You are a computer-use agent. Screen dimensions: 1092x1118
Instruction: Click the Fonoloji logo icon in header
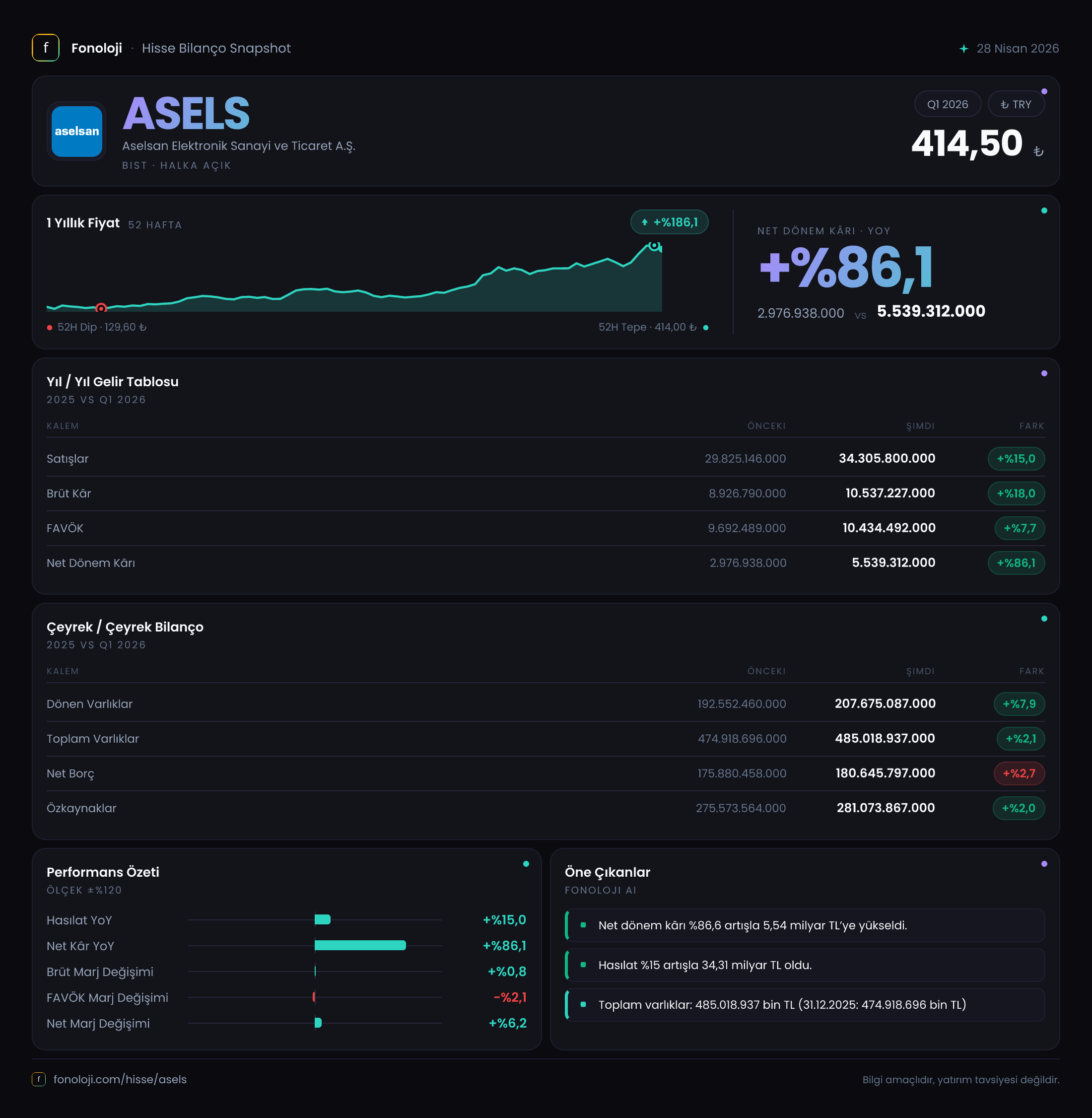click(45, 48)
